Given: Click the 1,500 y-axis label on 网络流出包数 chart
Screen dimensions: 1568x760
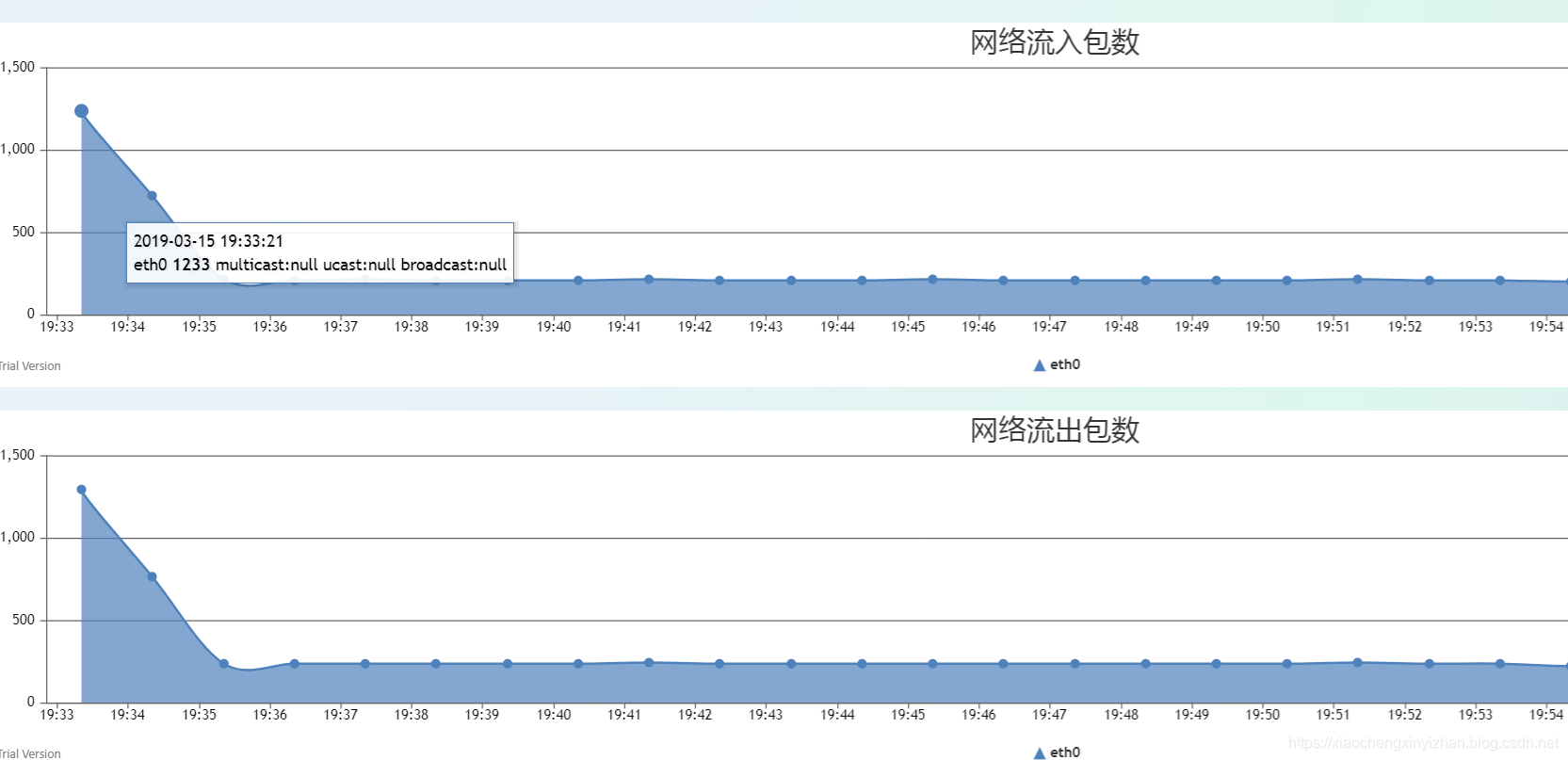Looking at the screenshot, I should (17, 455).
